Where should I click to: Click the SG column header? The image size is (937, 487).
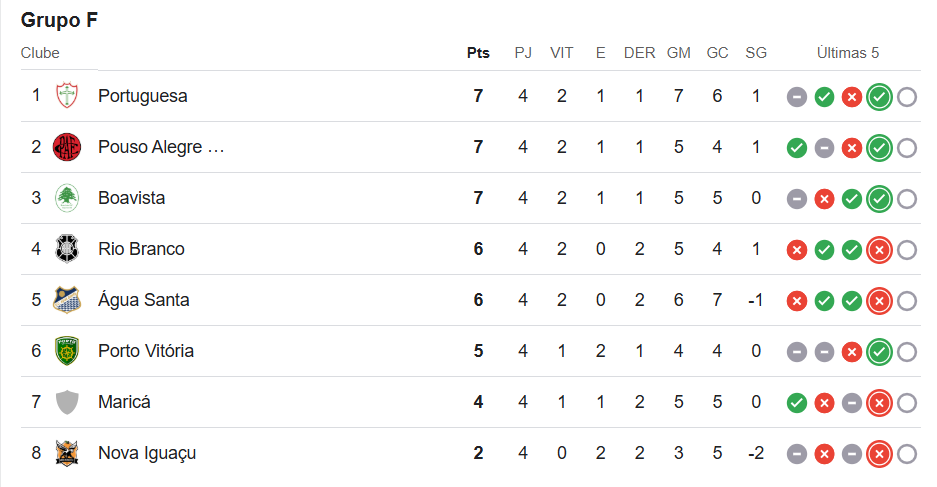tap(756, 53)
